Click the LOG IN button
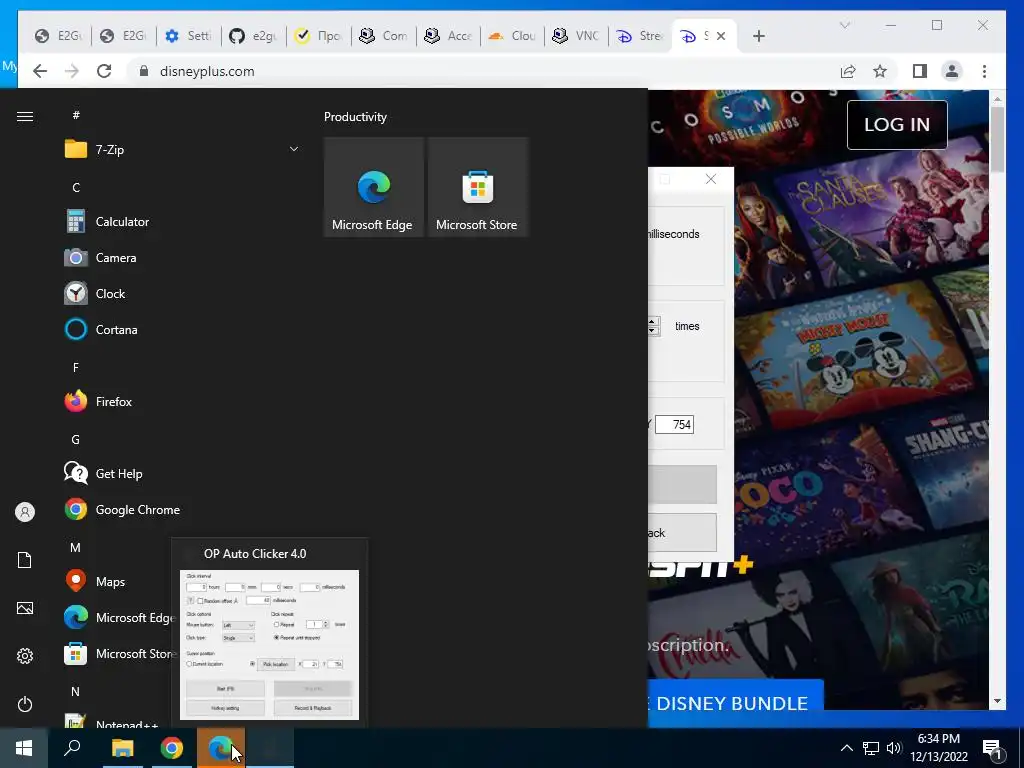 (x=897, y=125)
